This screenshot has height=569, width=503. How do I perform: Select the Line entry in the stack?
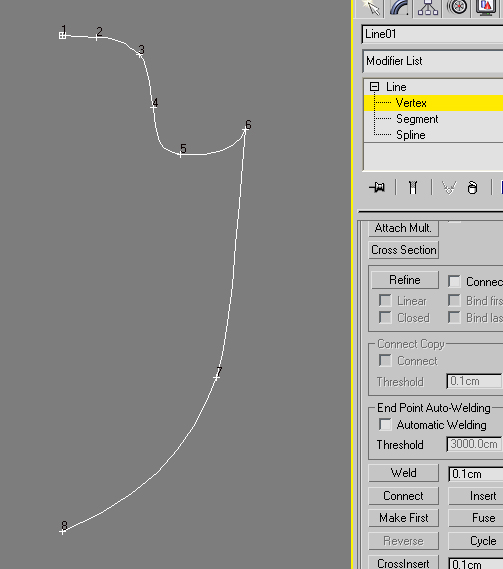click(x=396, y=87)
